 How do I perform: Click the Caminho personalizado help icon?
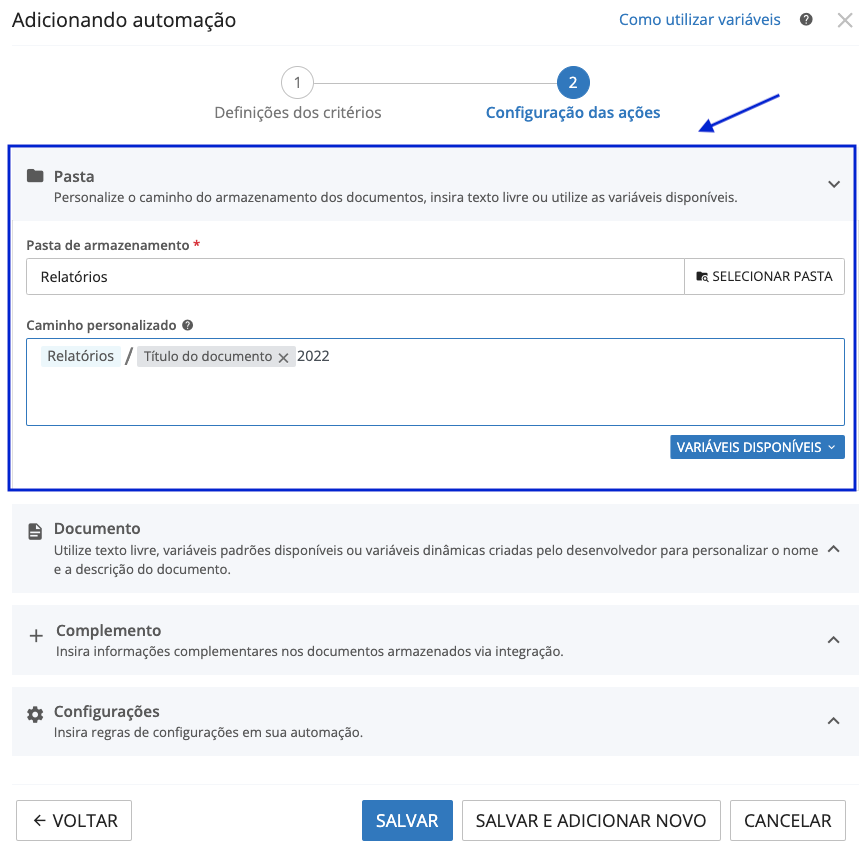click(x=188, y=325)
